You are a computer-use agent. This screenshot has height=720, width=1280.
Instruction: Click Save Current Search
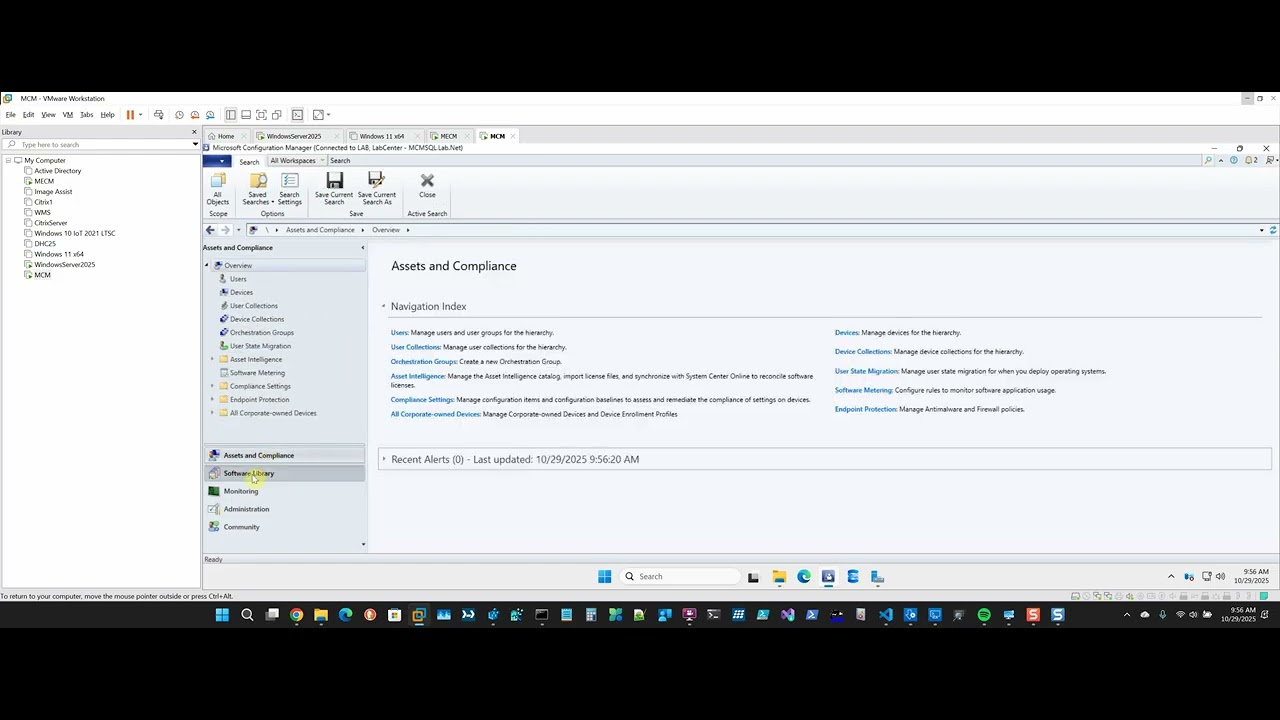click(334, 189)
